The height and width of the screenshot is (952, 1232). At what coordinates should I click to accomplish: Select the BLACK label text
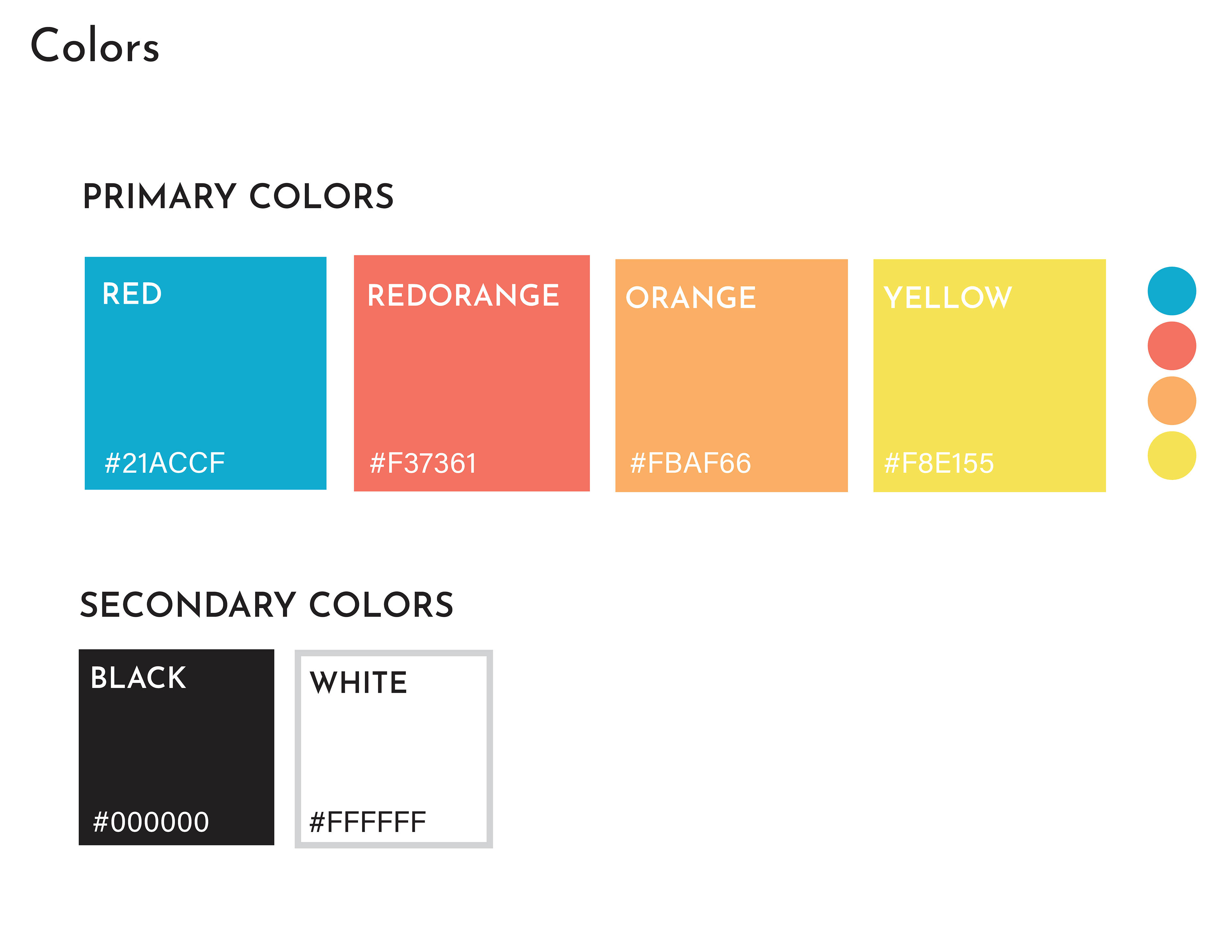tap(138, 677)
